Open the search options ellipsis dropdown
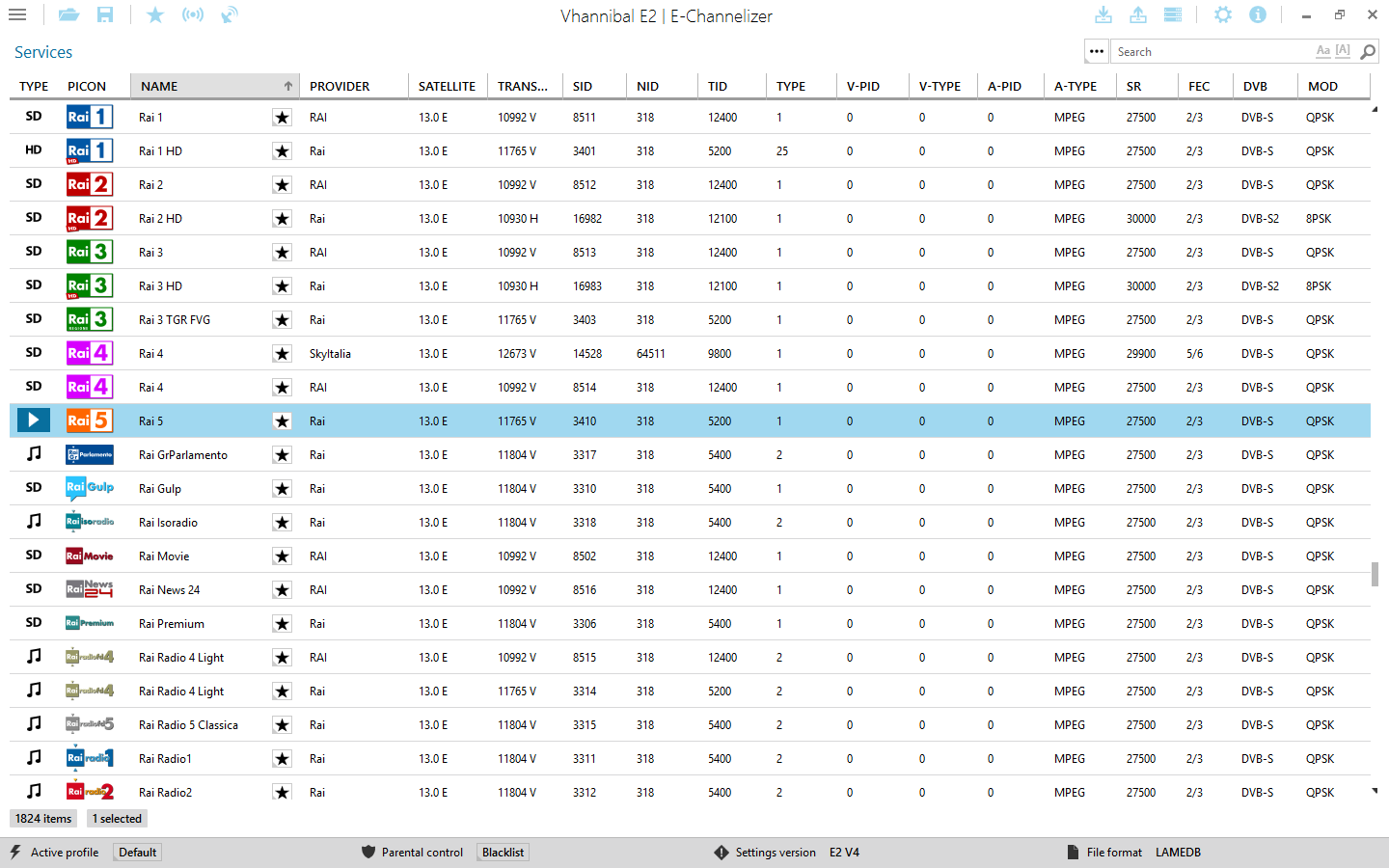Screen dimensions: 1389x868 tap(1097, 52)
